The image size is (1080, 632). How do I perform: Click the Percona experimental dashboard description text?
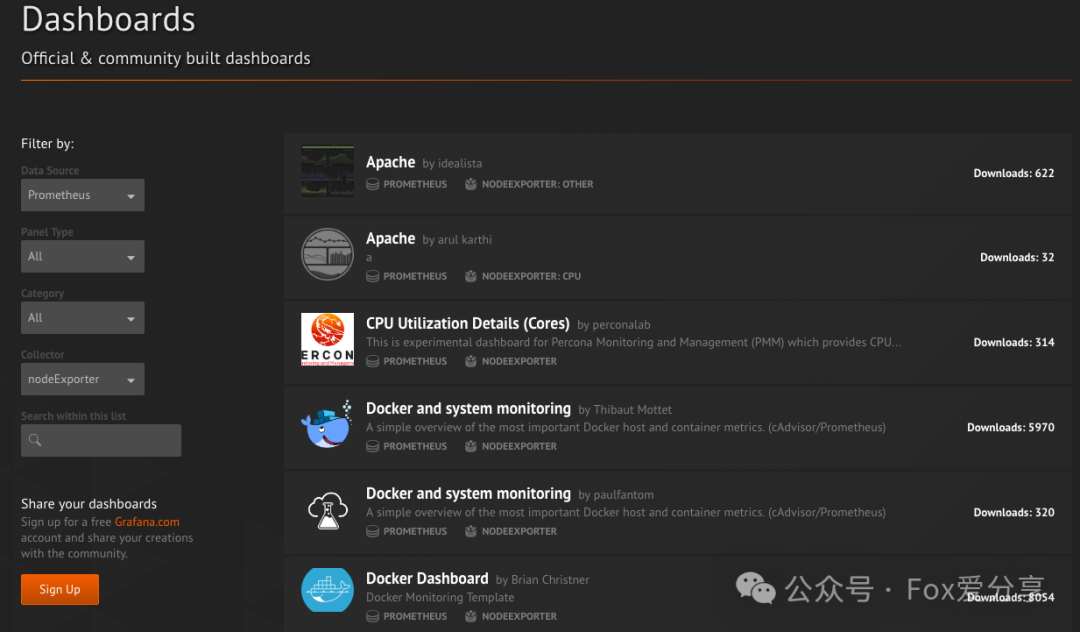(634, 342)
